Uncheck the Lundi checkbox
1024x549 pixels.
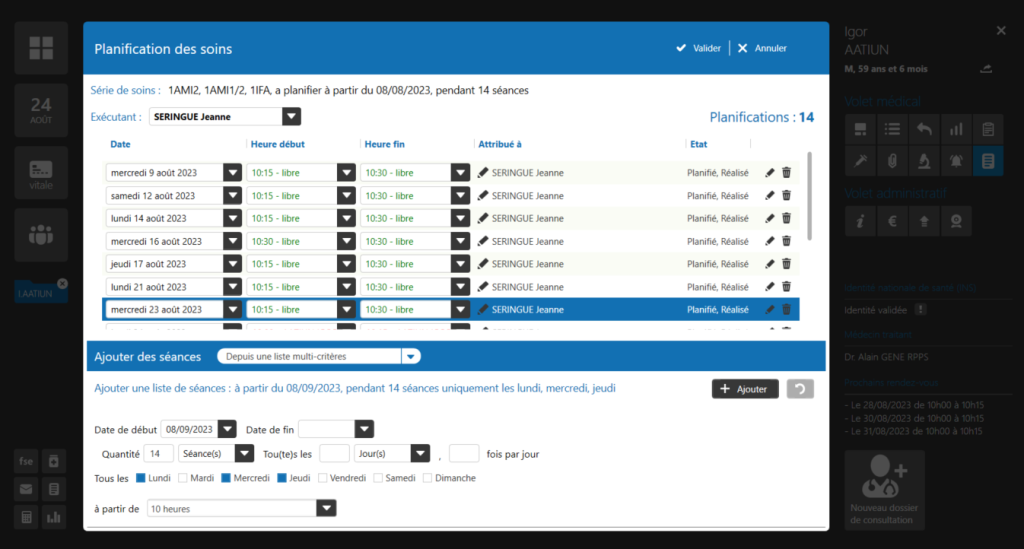pyautogui.click(x=140, y=478)
